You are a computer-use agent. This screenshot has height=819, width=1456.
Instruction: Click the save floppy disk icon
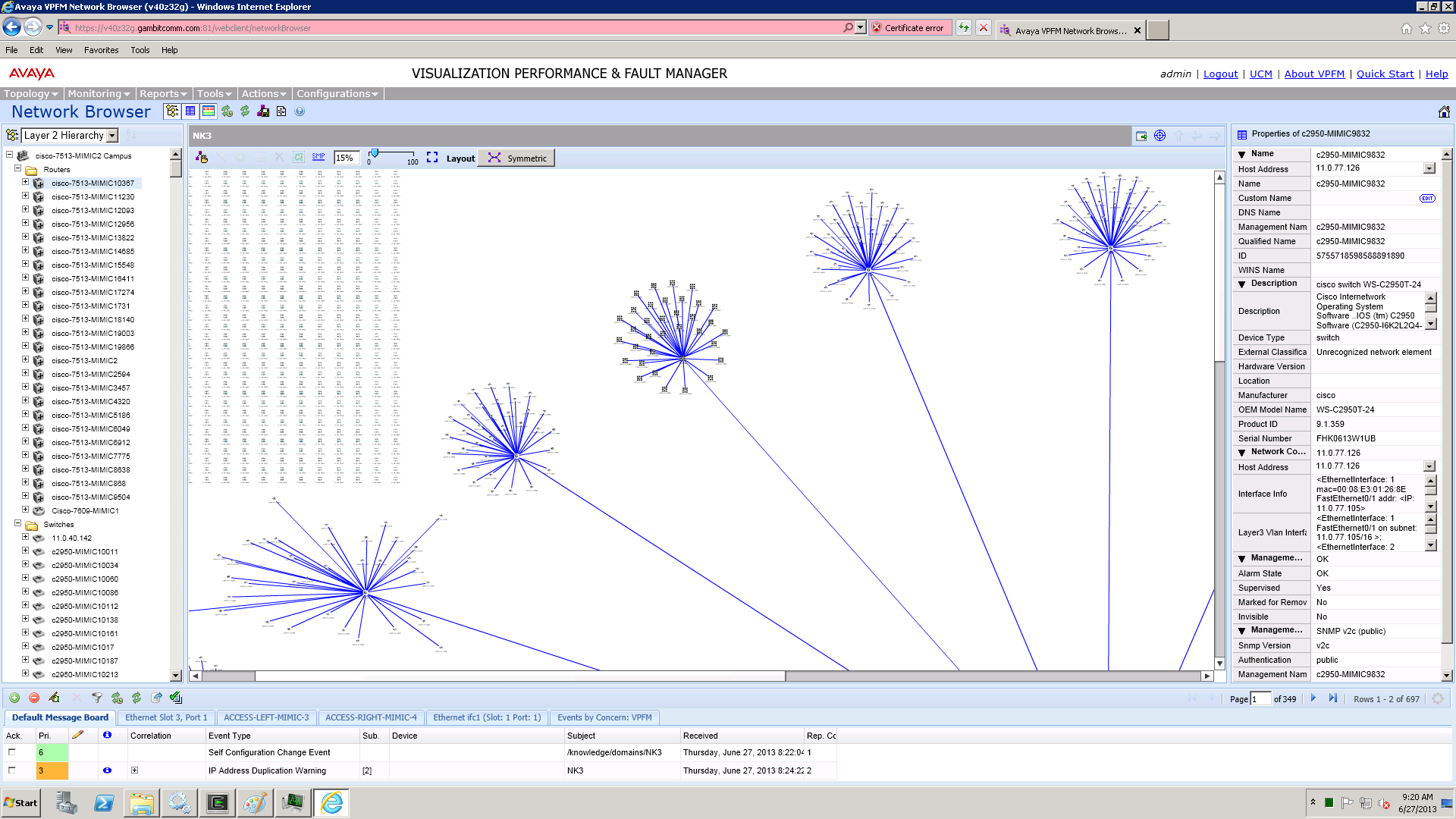263,111
